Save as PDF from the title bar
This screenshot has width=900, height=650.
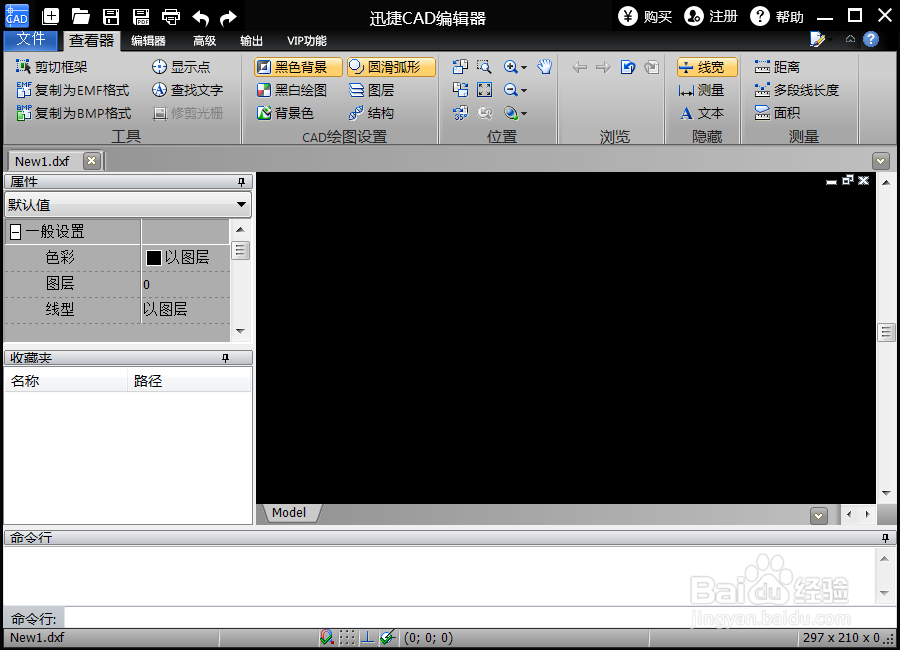[x=141, y=17]
